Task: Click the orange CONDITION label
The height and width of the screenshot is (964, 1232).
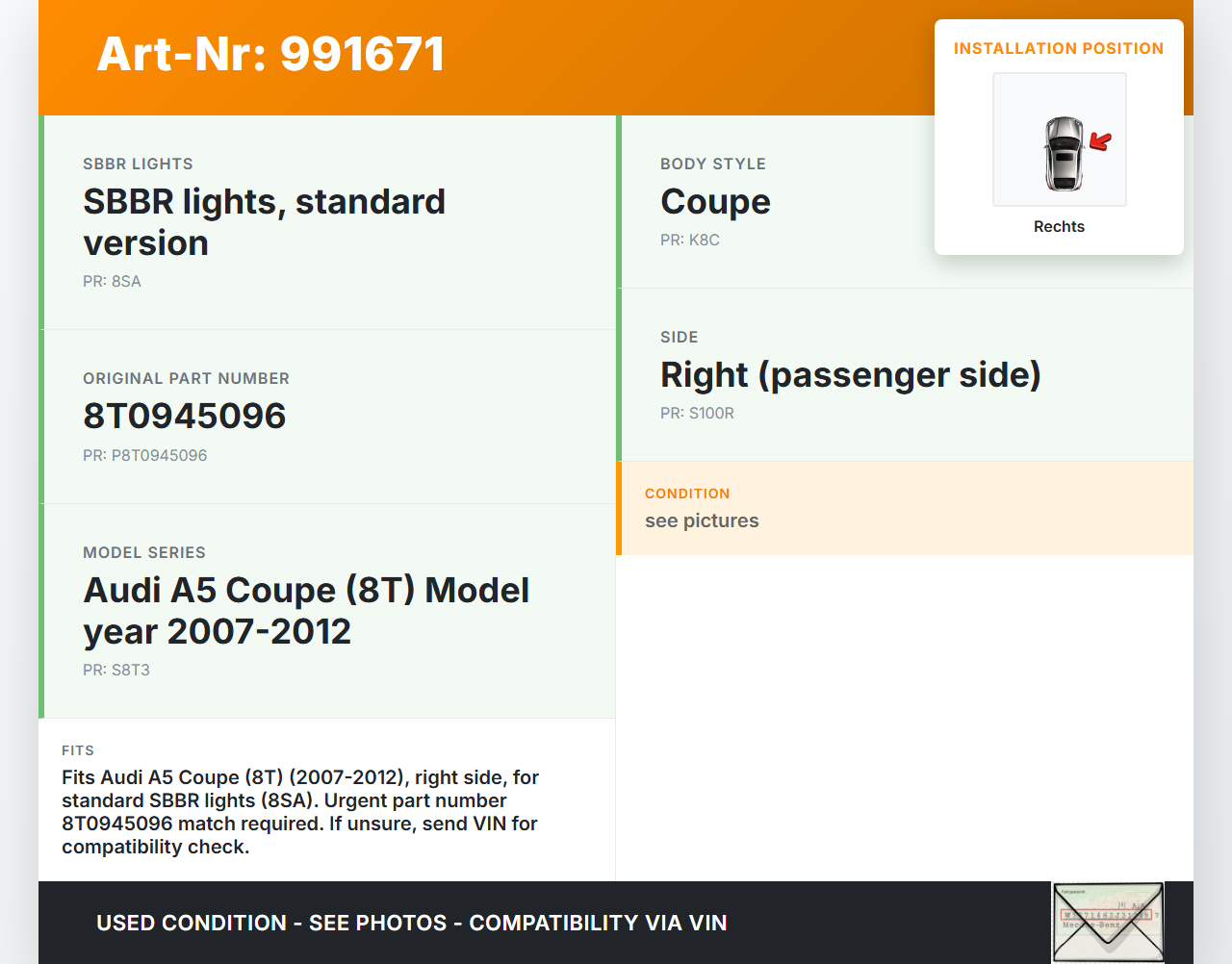Action: point(687,494)
